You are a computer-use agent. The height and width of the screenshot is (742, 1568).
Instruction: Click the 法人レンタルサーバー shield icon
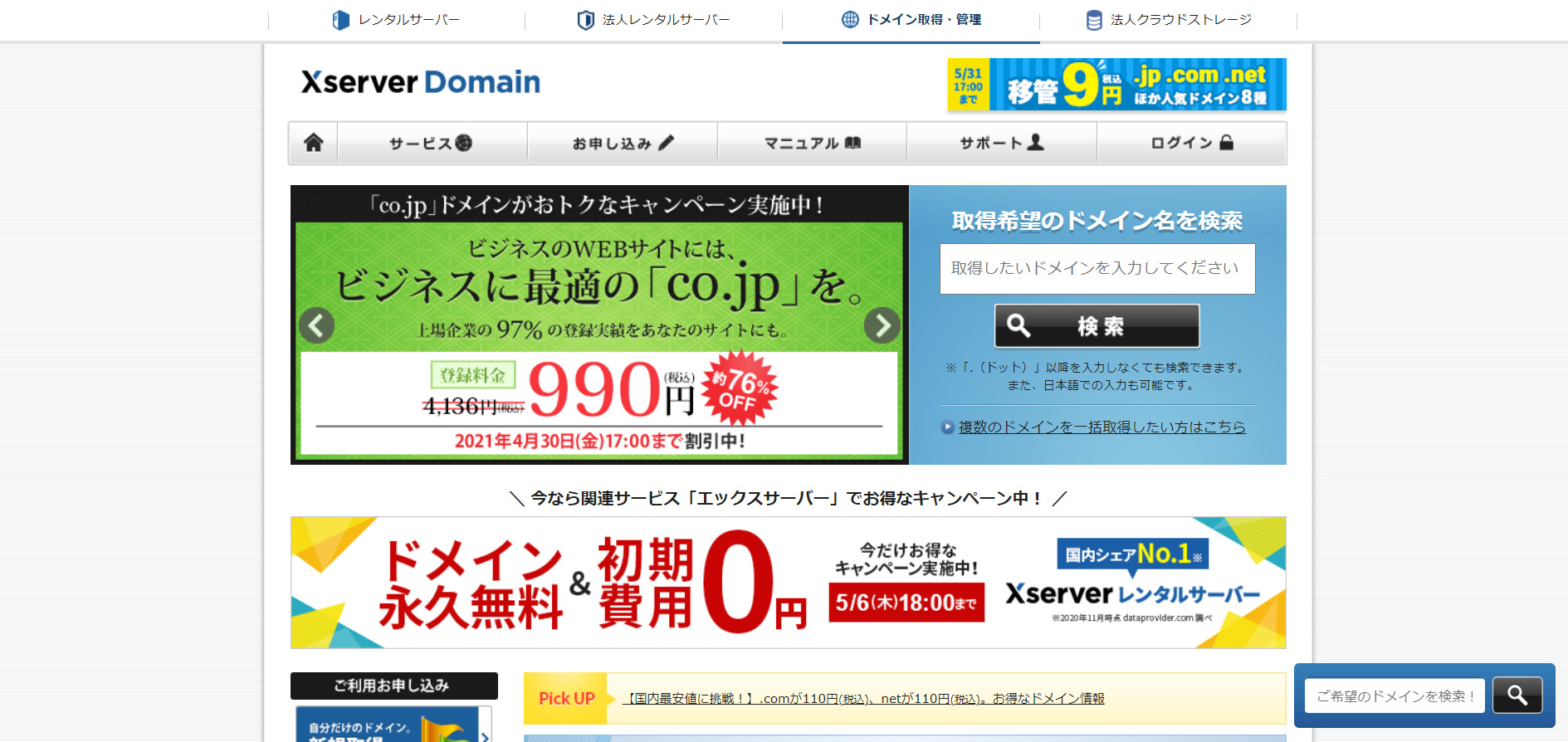(586, 20)
